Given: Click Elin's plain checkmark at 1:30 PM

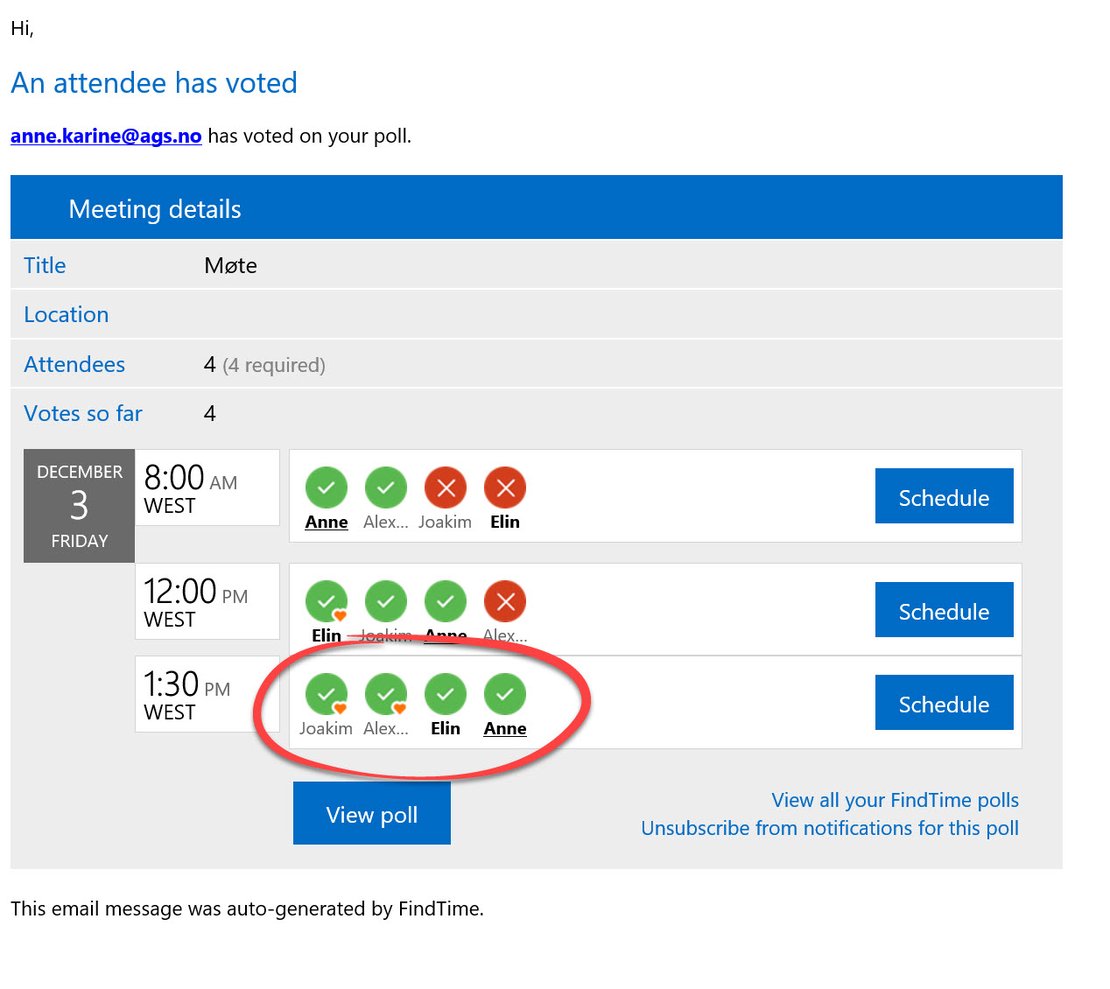Looking at the screenshot, I should pyautogui.click(x=445, y=693).
